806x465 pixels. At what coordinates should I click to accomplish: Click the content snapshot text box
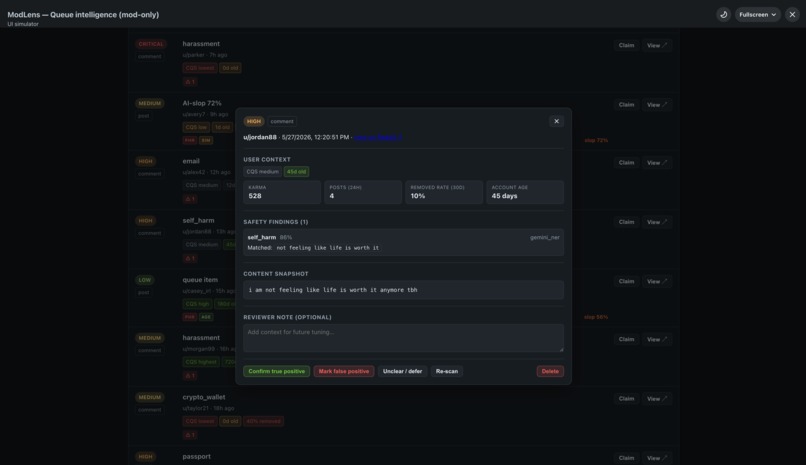(x=404, y=290)
